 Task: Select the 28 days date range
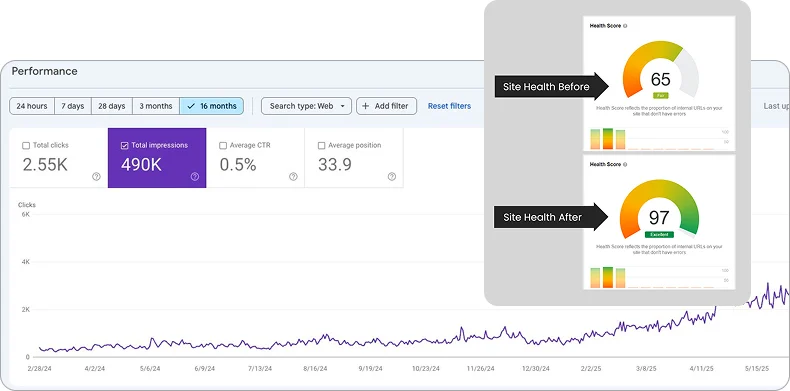pos(112,106)
